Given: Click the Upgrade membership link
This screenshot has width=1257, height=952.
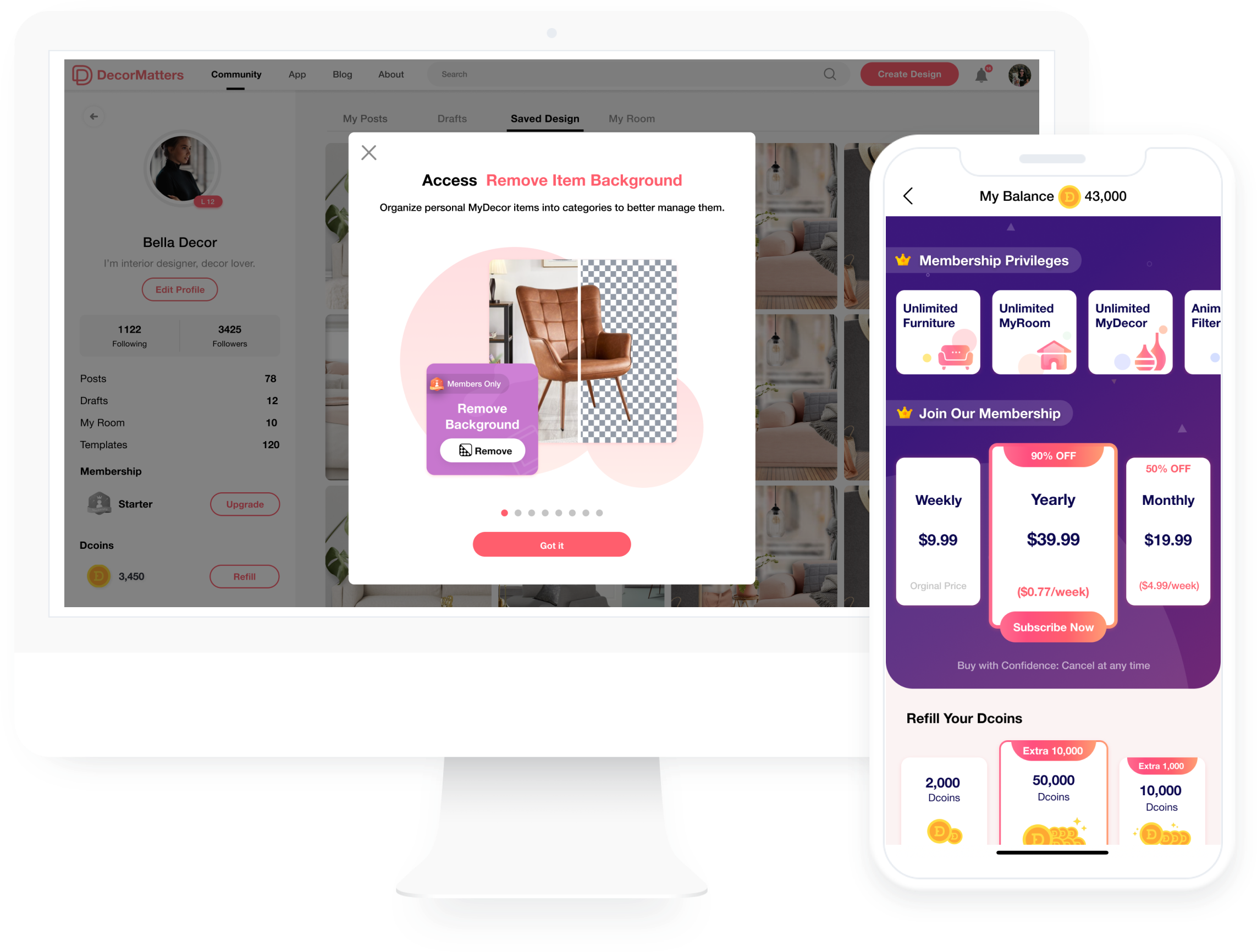Looking at the screenshot, I should pyautogui.click(x=245, y=503).
